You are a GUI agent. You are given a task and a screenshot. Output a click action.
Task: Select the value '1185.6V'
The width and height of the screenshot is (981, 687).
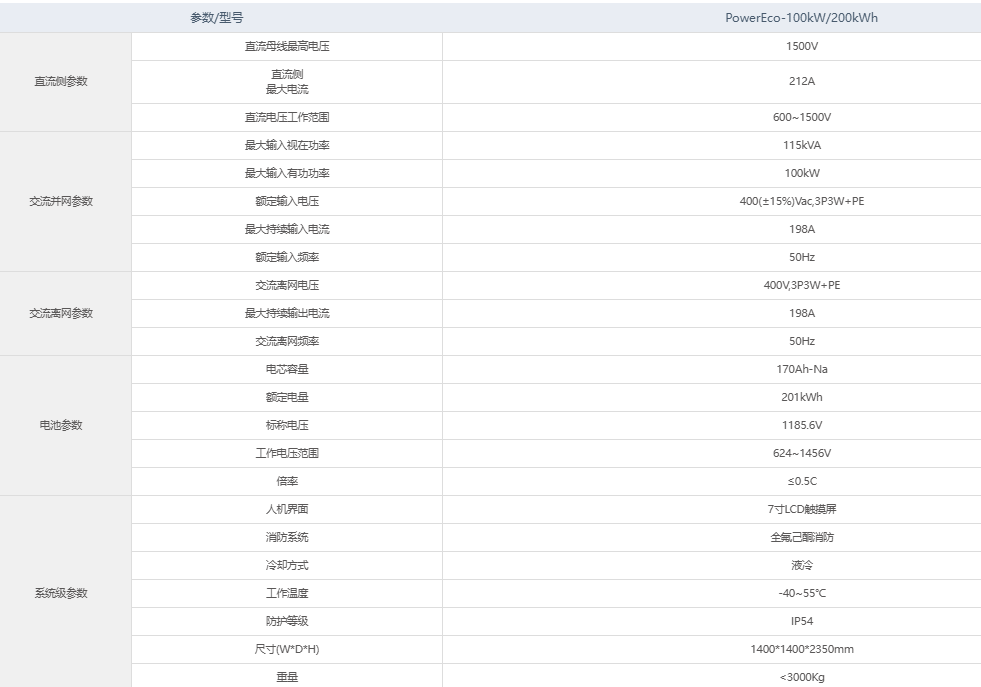802,425
